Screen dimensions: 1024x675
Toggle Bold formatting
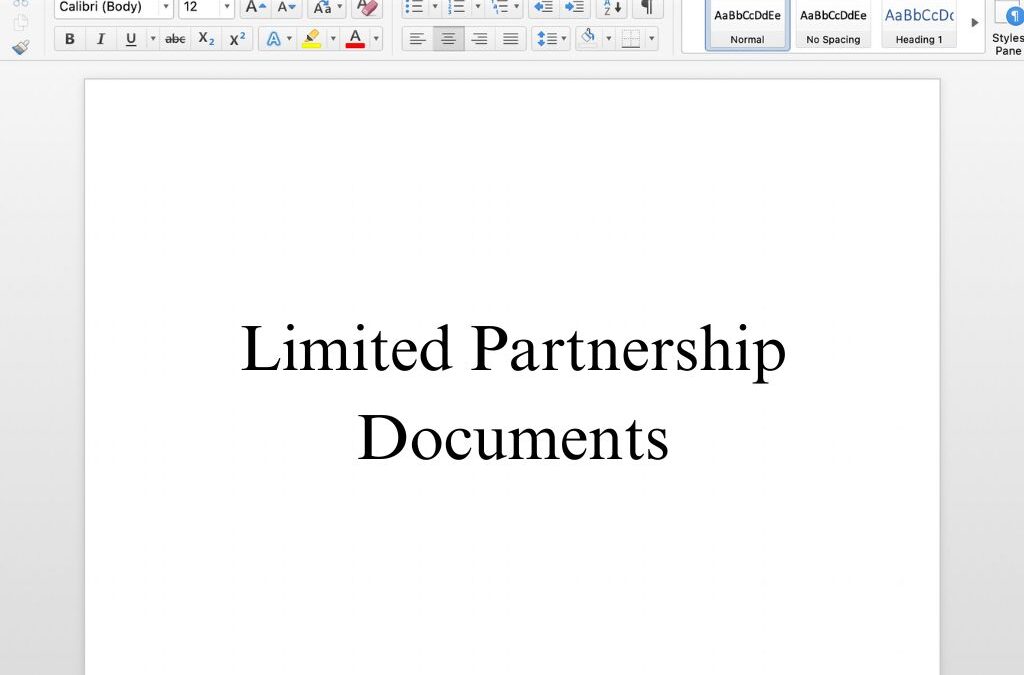70,39
